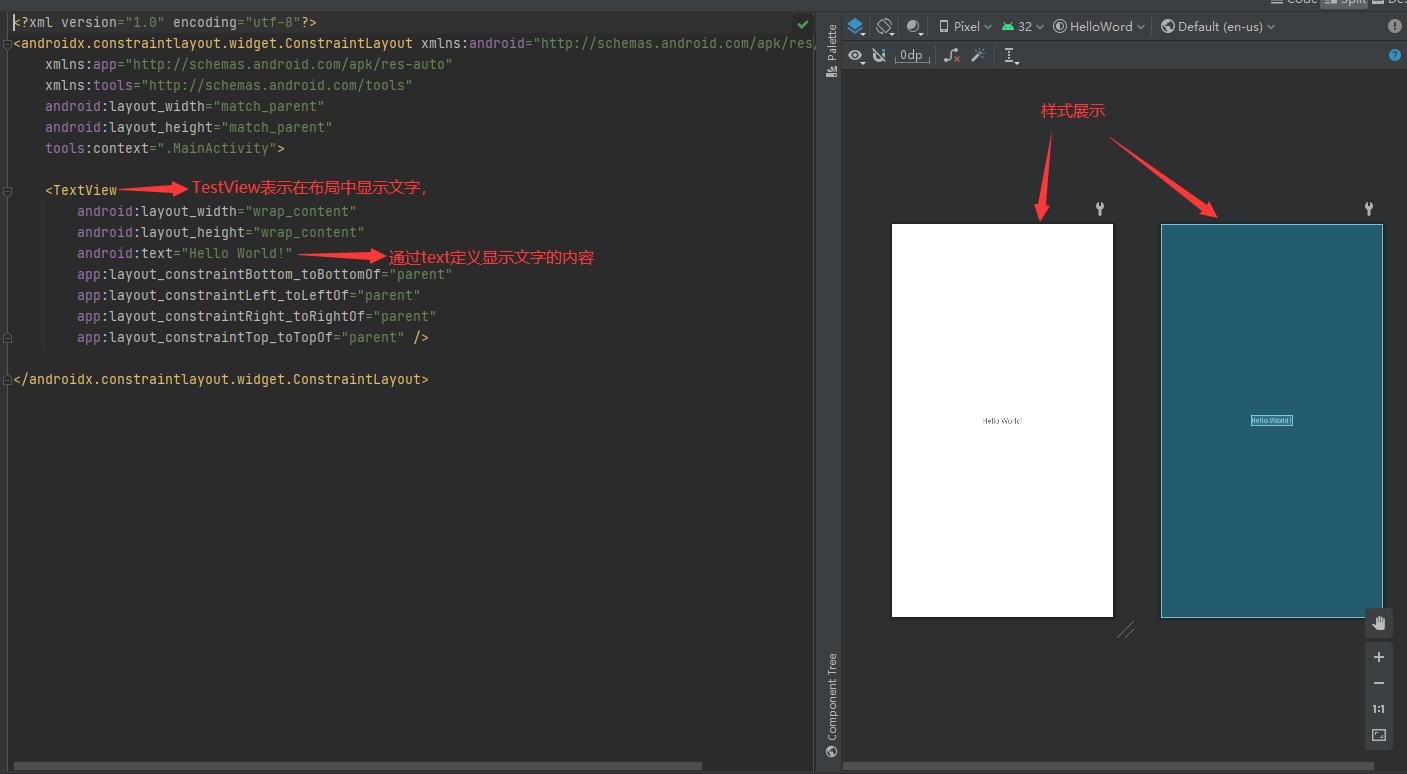This screenshot has height=774, width=1407.
Task: Click the layout_constraintRight_toRightOf attribute line
Action: click(257, 316)
